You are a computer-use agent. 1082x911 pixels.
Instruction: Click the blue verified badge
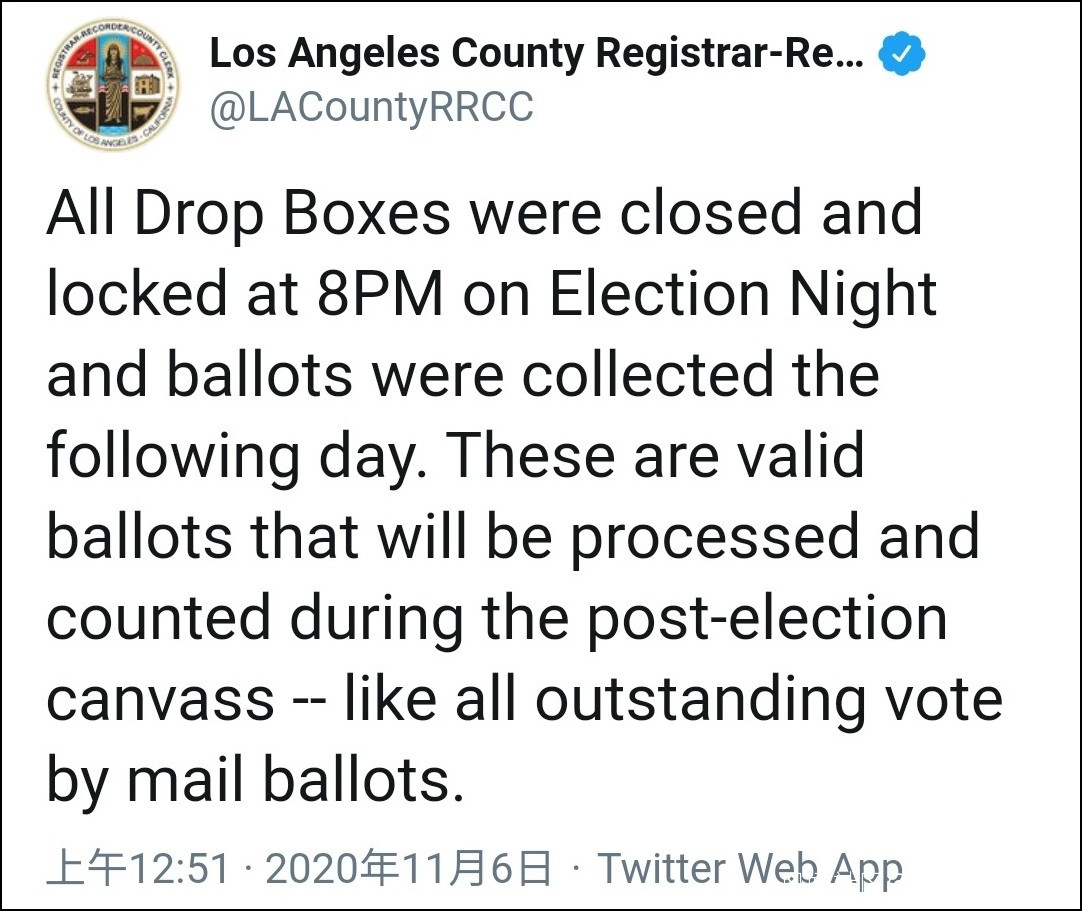pos(901,56)
